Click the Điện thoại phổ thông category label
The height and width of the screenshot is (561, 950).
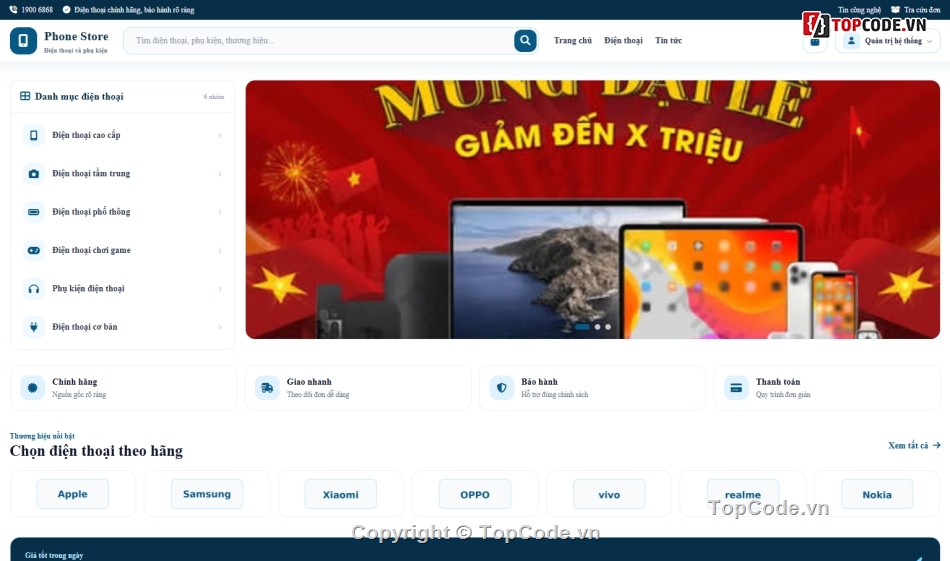[91, 211]
